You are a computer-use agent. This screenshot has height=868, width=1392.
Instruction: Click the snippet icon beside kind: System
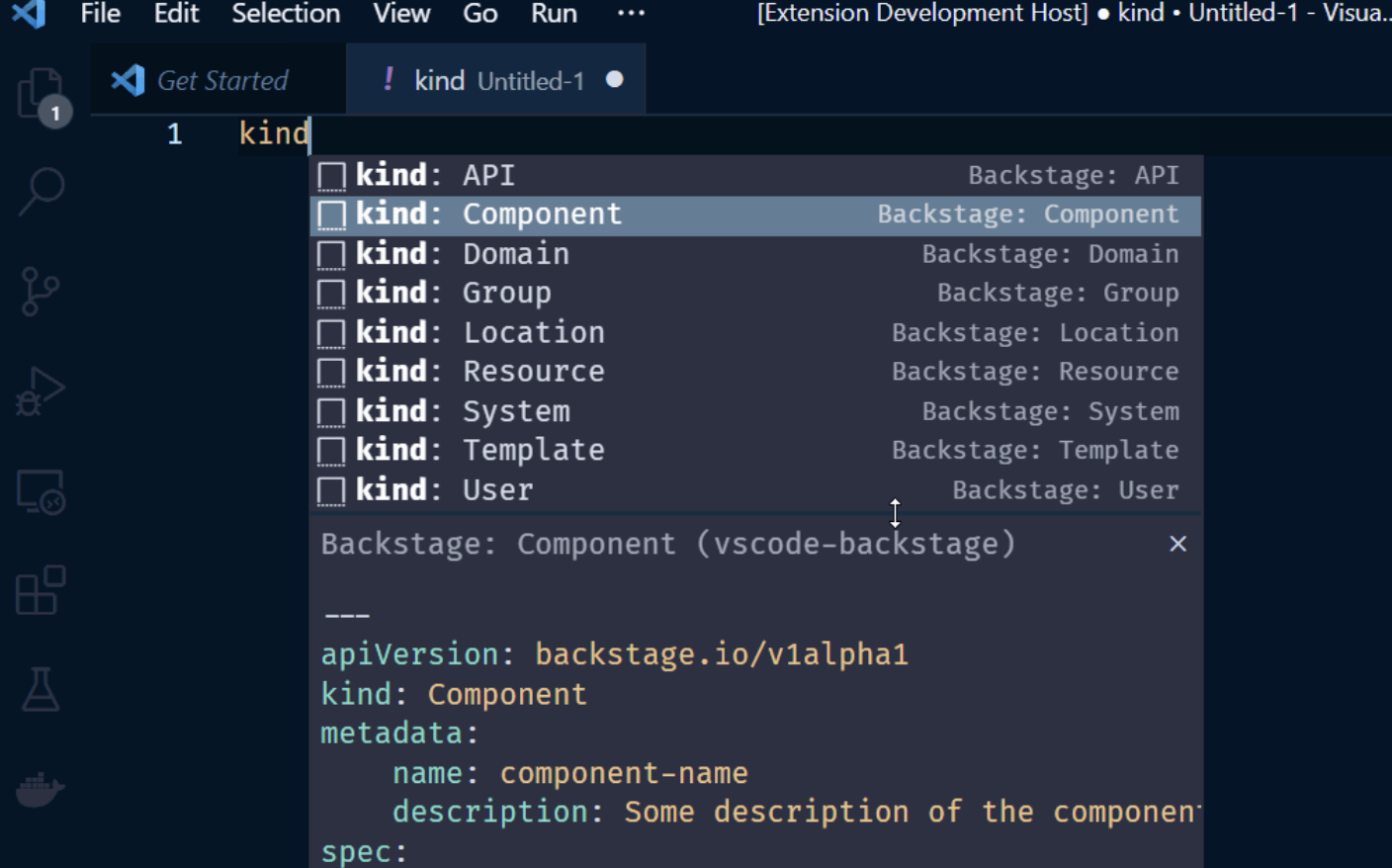(x=331, y=412)
